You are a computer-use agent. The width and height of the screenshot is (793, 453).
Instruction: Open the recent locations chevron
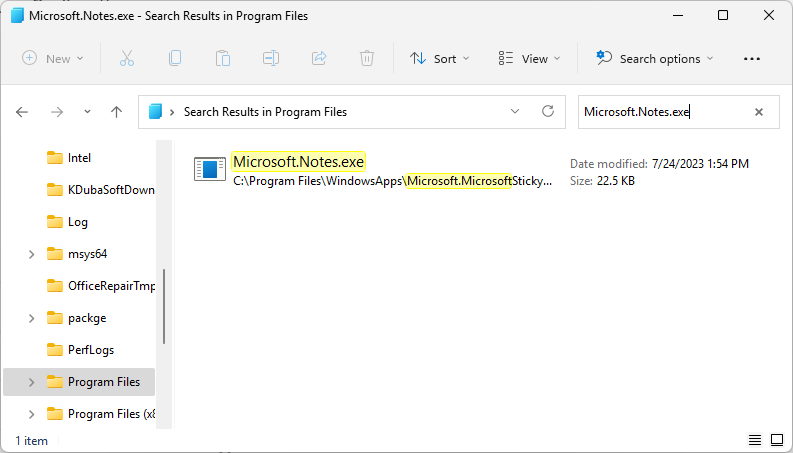87,112
